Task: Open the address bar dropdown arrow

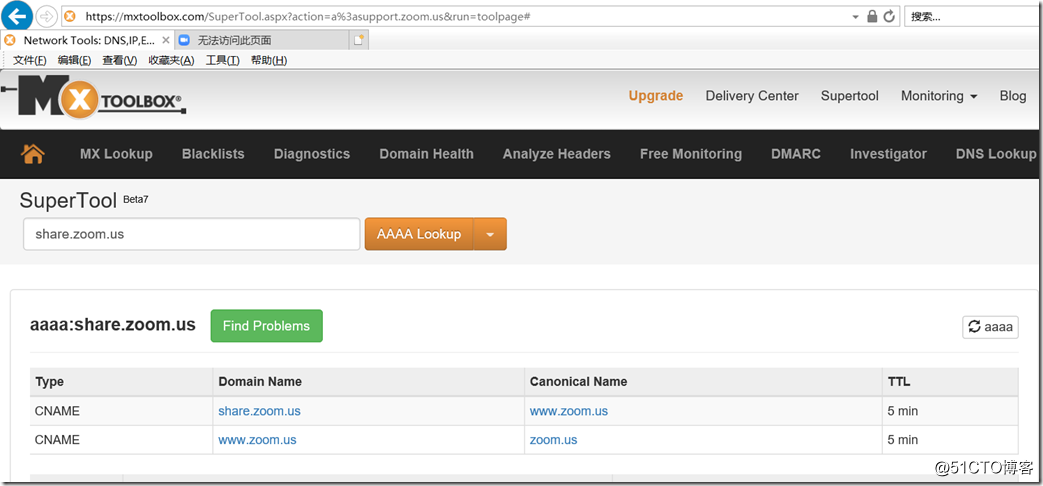Action: (855, 17)
